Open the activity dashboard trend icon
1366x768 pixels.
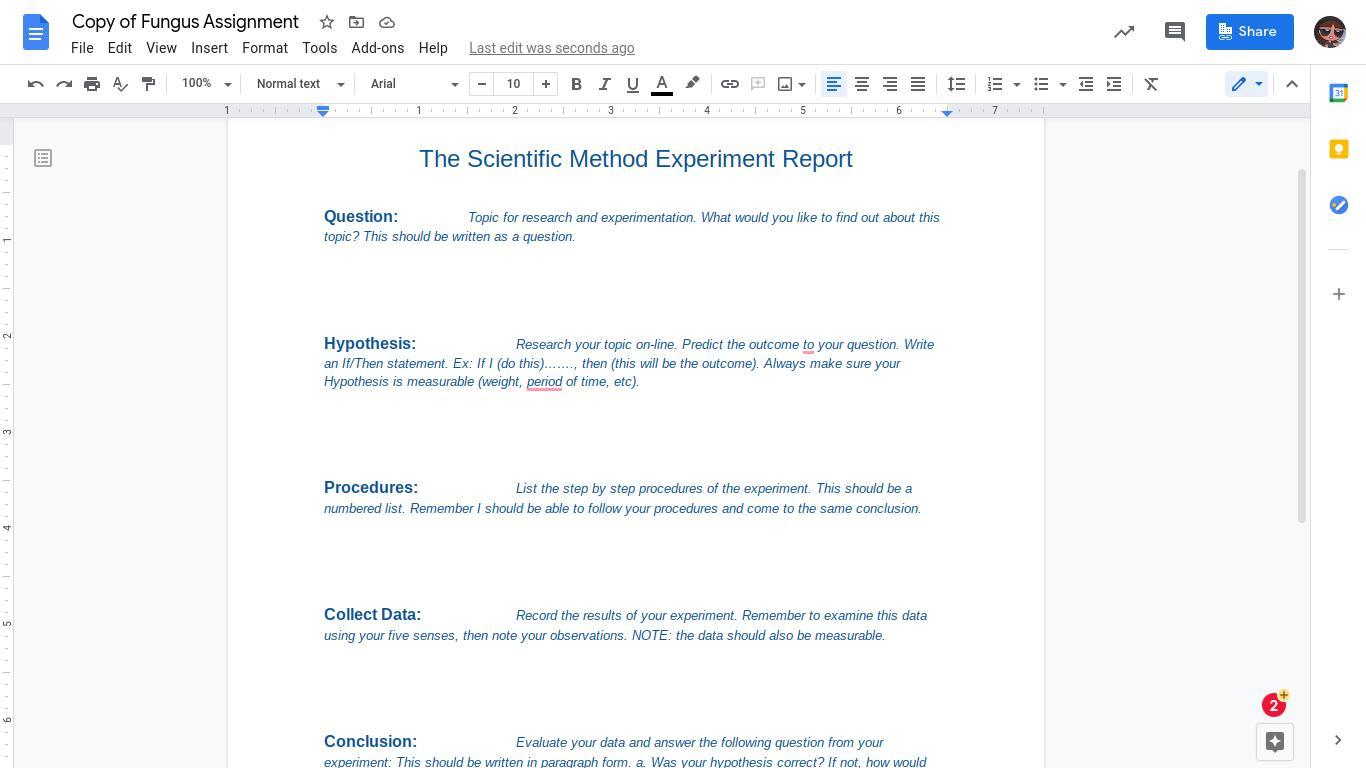[1124, 32]
